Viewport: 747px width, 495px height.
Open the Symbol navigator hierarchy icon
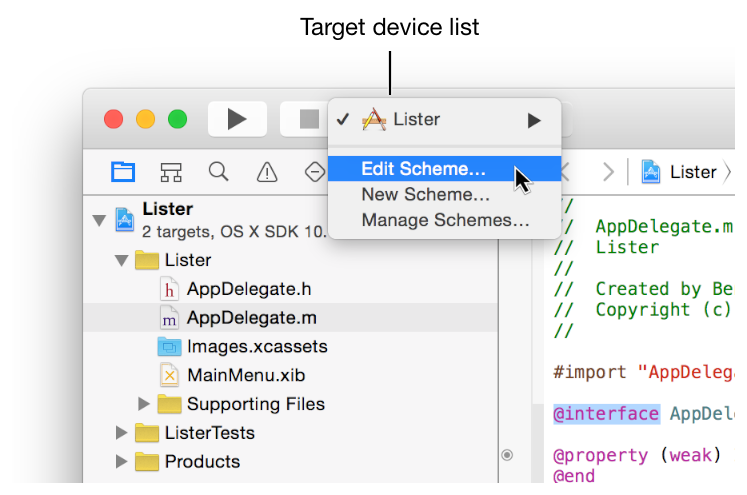(x=171, y=172)
